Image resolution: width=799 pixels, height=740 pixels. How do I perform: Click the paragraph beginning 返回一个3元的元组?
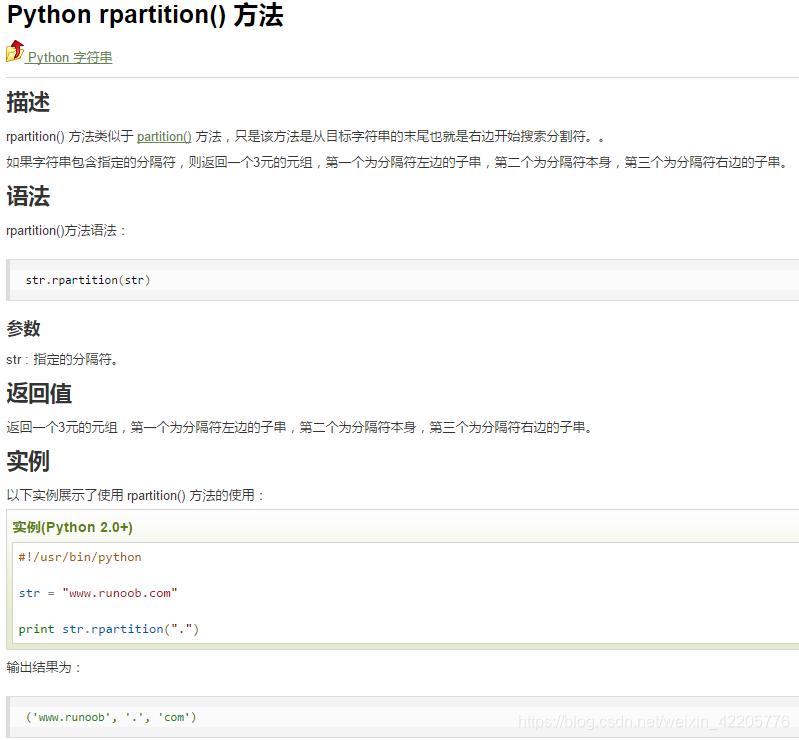pos(300,428)
